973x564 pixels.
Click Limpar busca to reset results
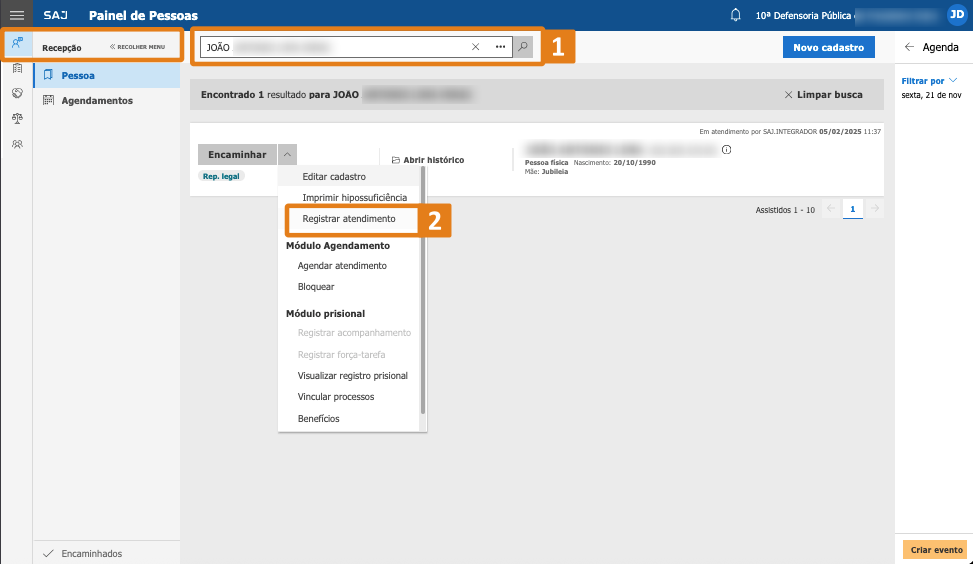823,95
